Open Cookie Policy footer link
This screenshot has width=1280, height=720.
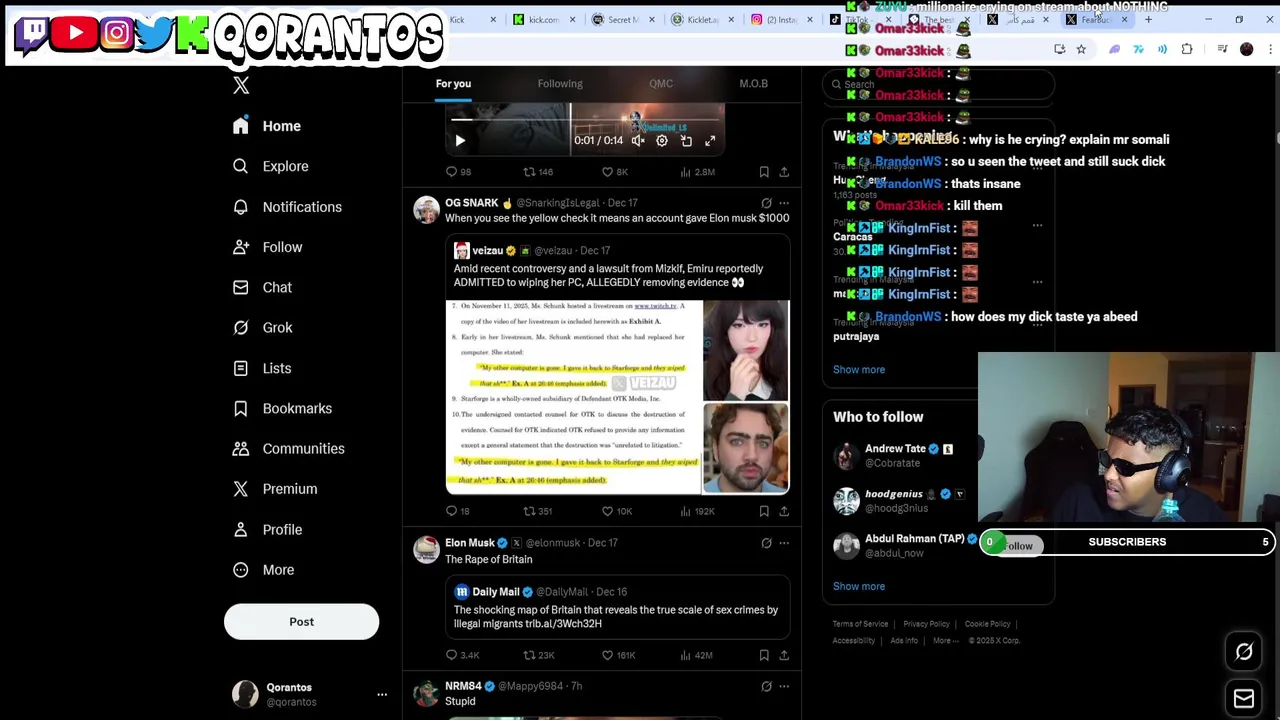pos(988,624)
